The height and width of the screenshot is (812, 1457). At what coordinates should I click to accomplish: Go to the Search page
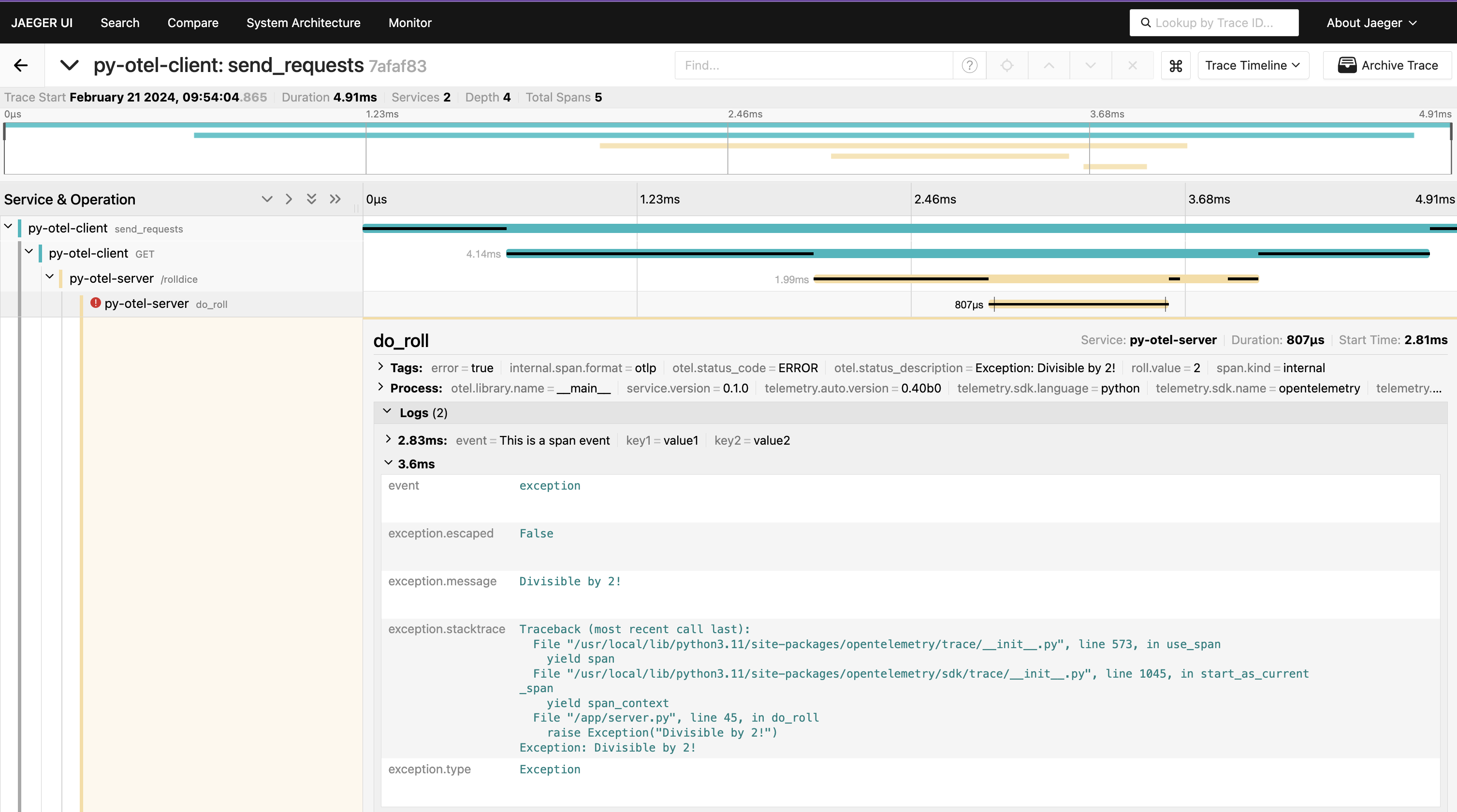[119, 23]
